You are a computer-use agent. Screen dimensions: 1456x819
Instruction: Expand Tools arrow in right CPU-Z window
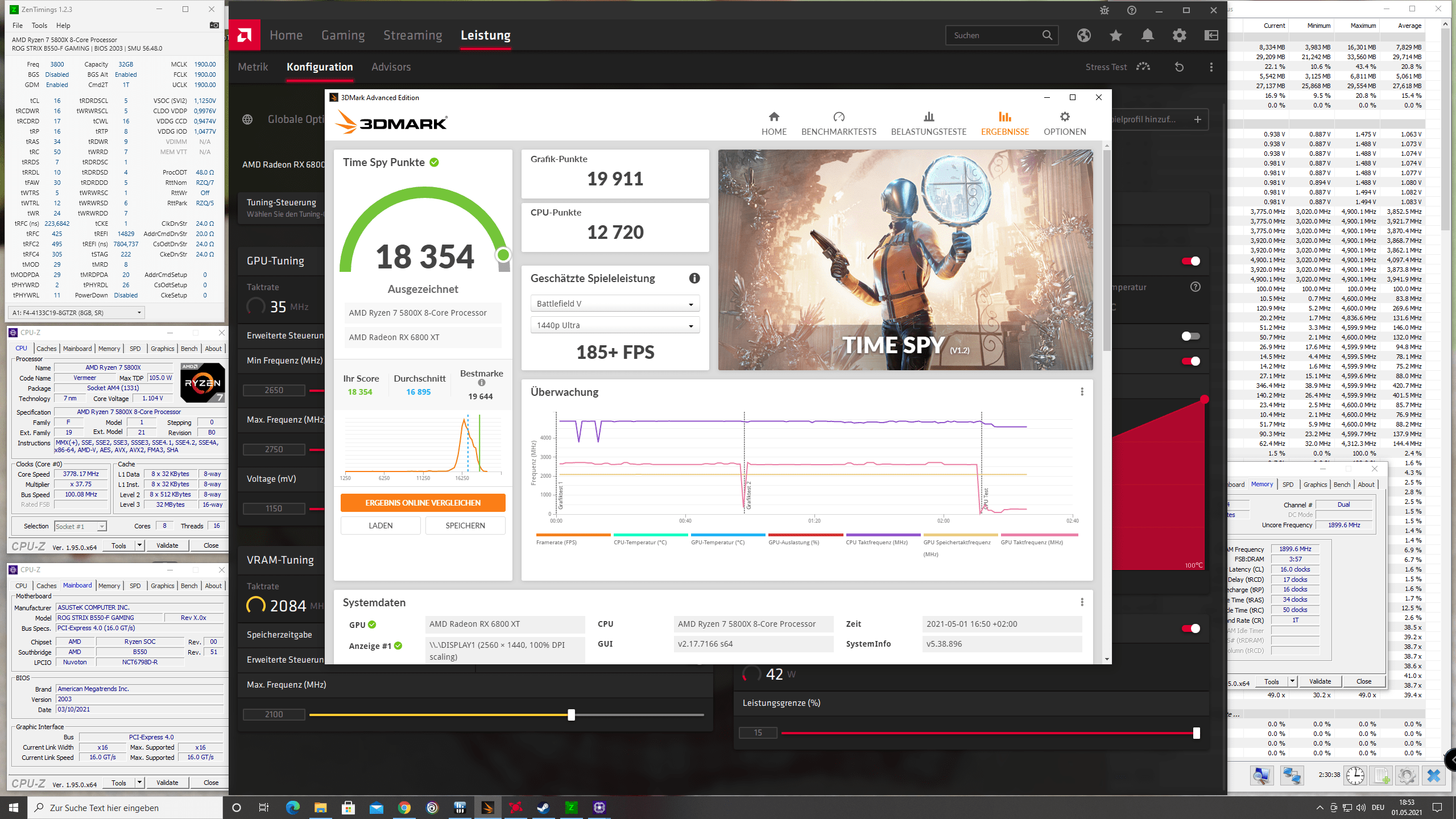point(1292,681)
